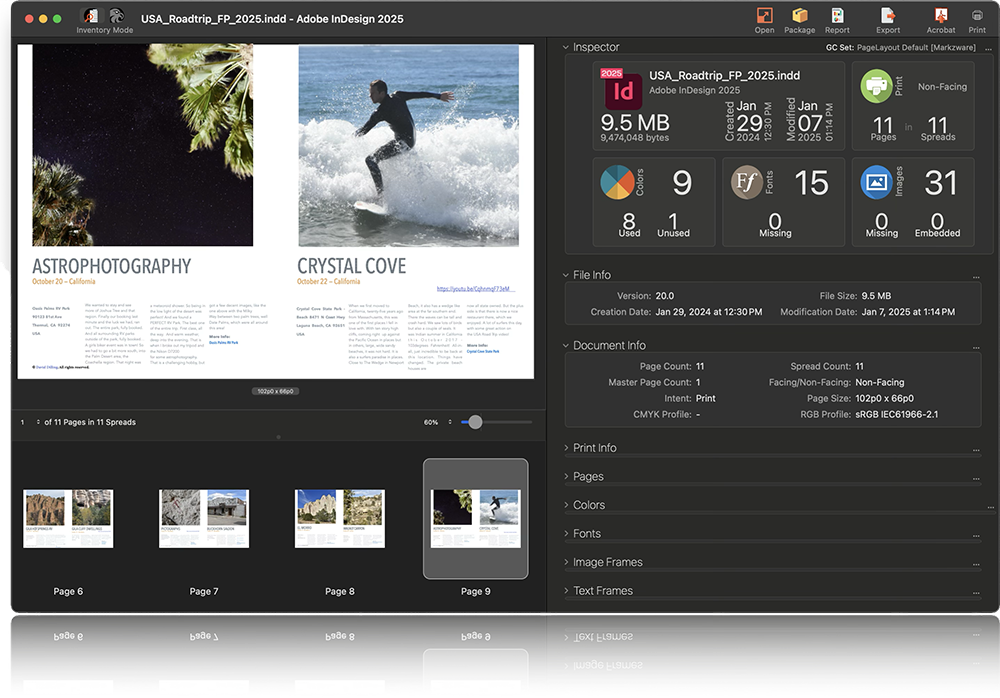Open the youtu.be link in preview
The height and width of the screenshot is (698, 1000).
pos(473,289)
